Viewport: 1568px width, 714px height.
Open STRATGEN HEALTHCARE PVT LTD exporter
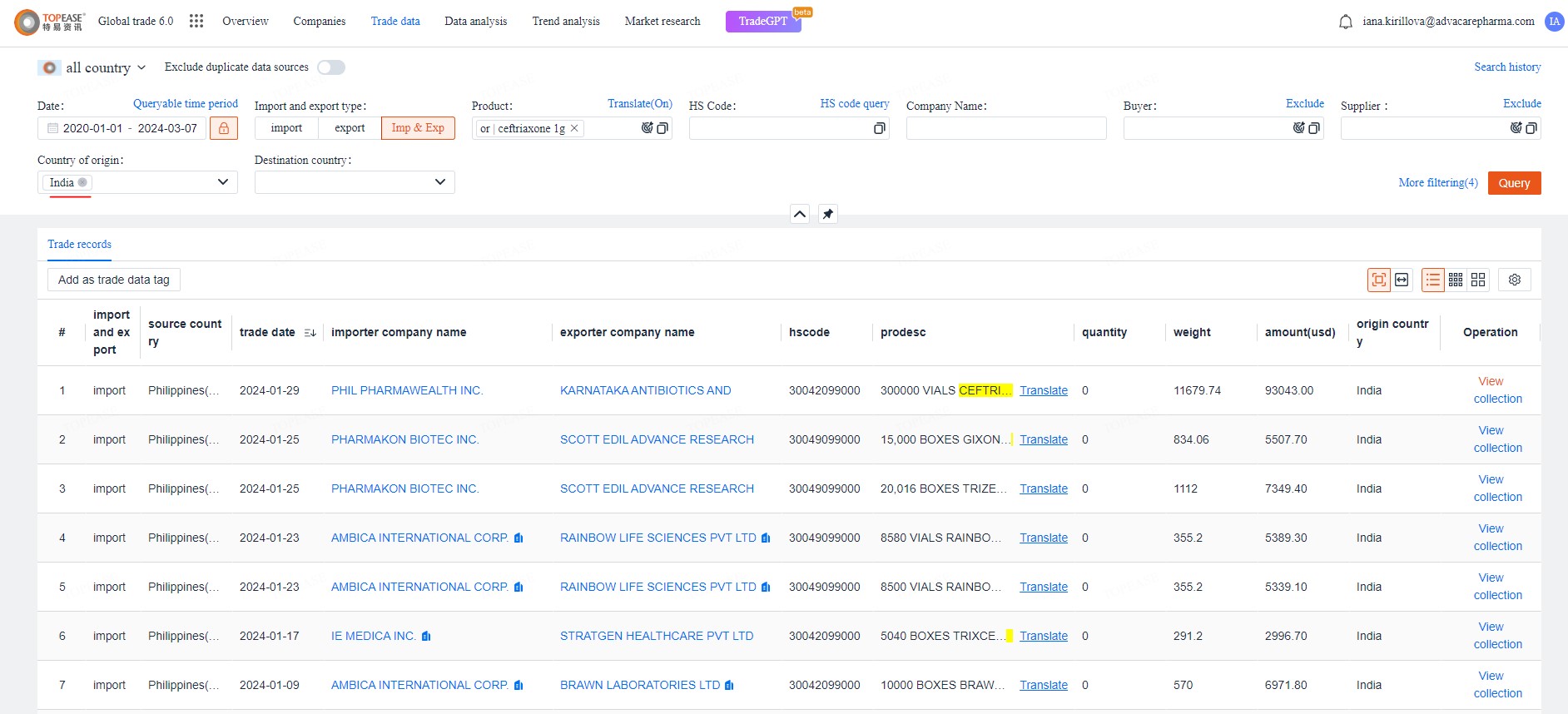click(x=657, y=637)
